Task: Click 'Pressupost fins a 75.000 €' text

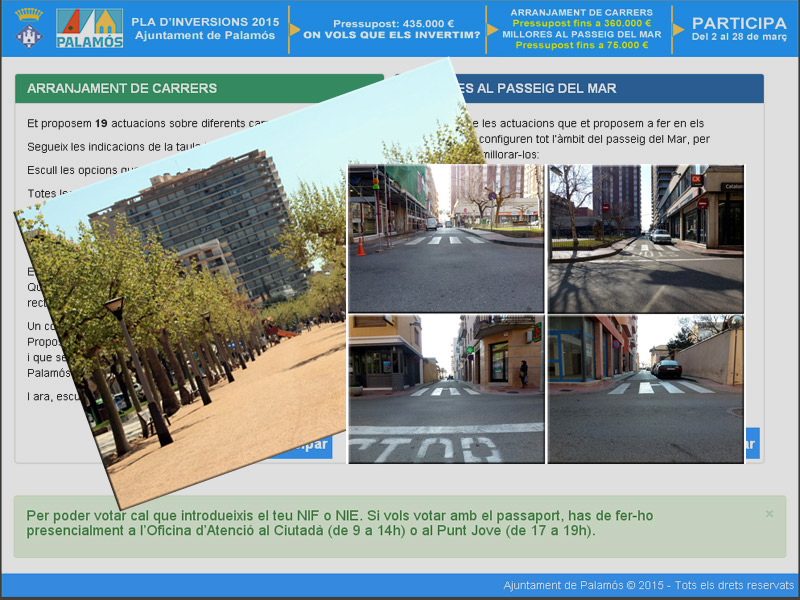Action: point(582,45)
